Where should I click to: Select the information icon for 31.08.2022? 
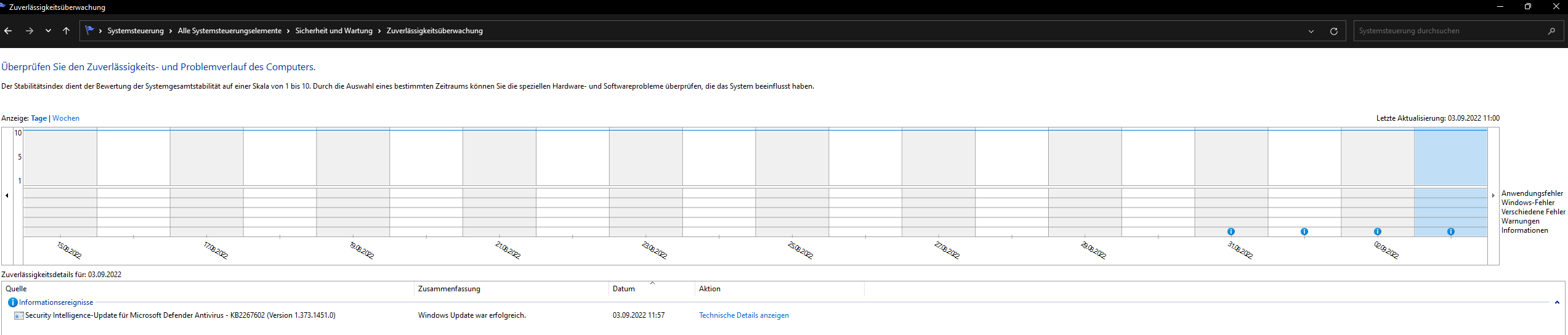[1231, 232]
